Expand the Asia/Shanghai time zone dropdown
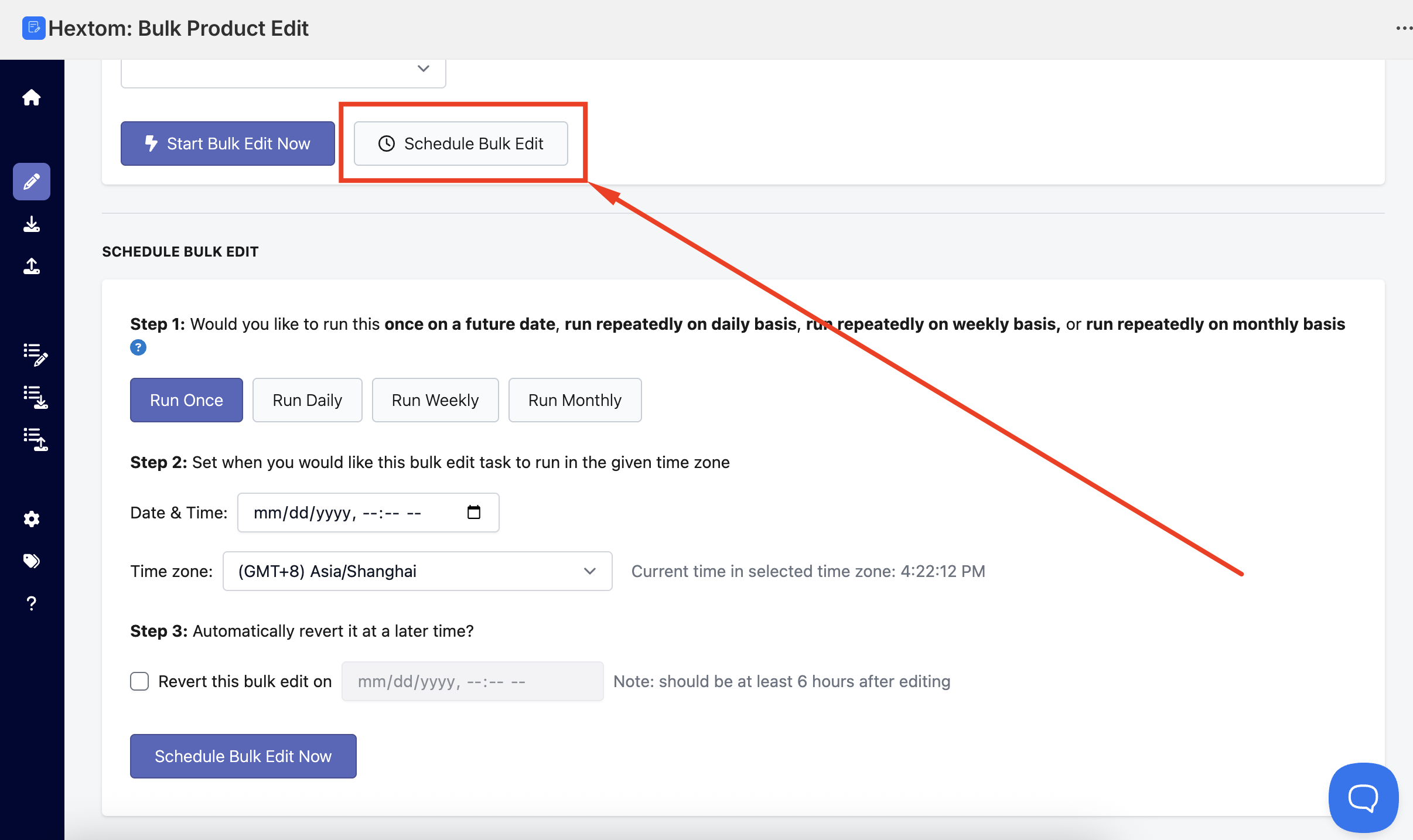 click(x=417, y=571)
